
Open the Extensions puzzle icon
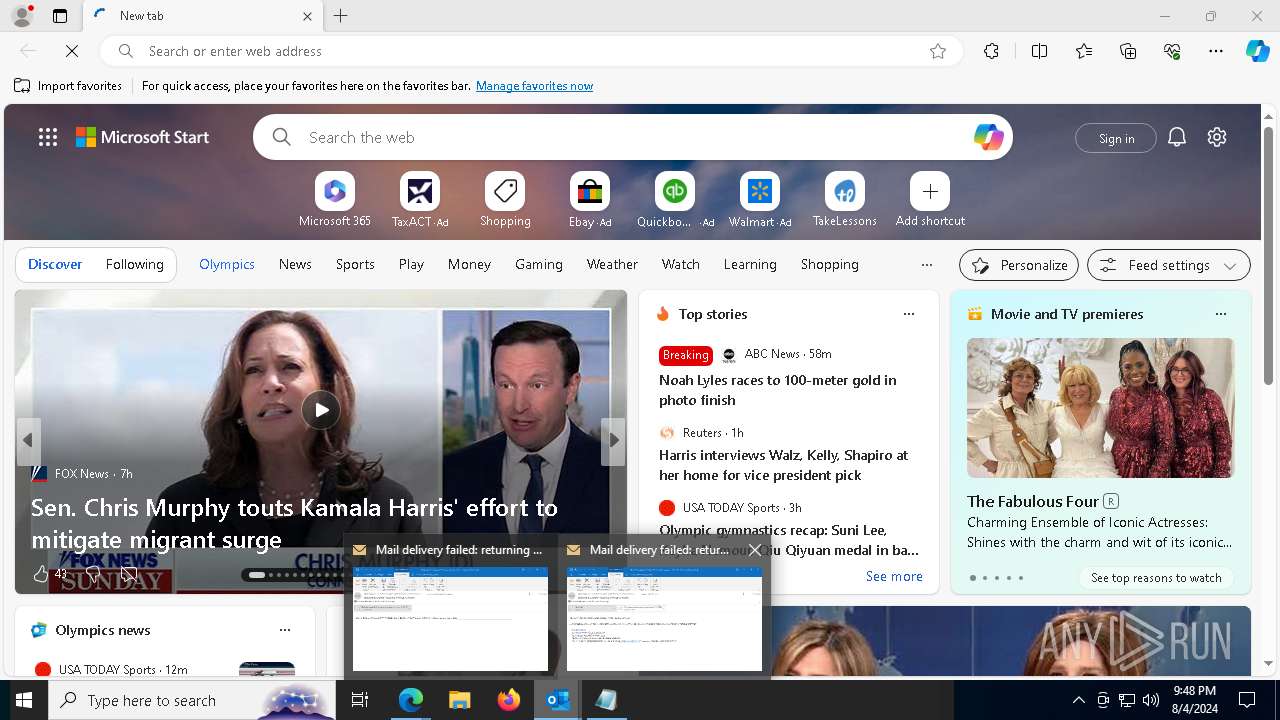tap(991, 51)
